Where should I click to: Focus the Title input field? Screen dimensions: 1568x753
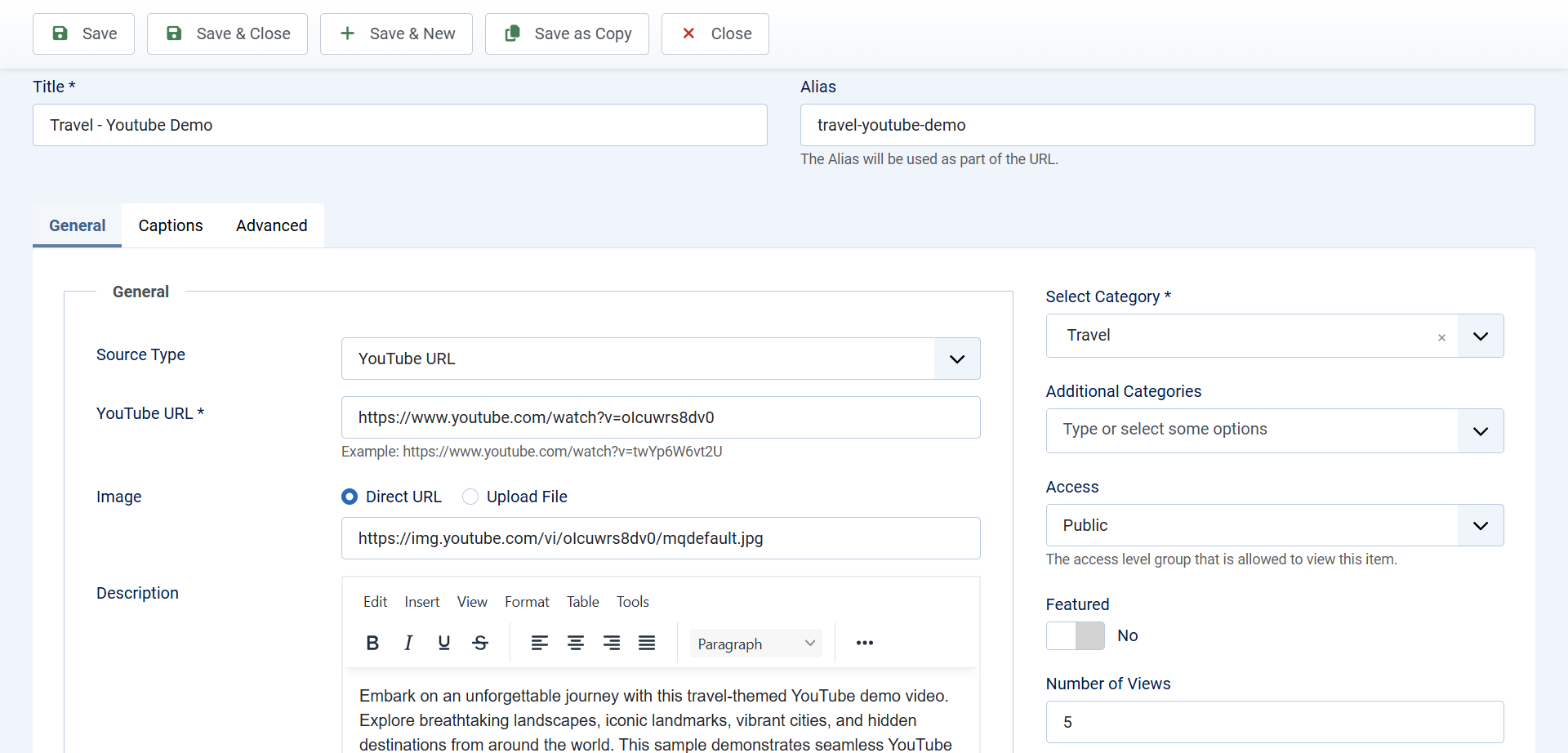(x=400, y=125)
